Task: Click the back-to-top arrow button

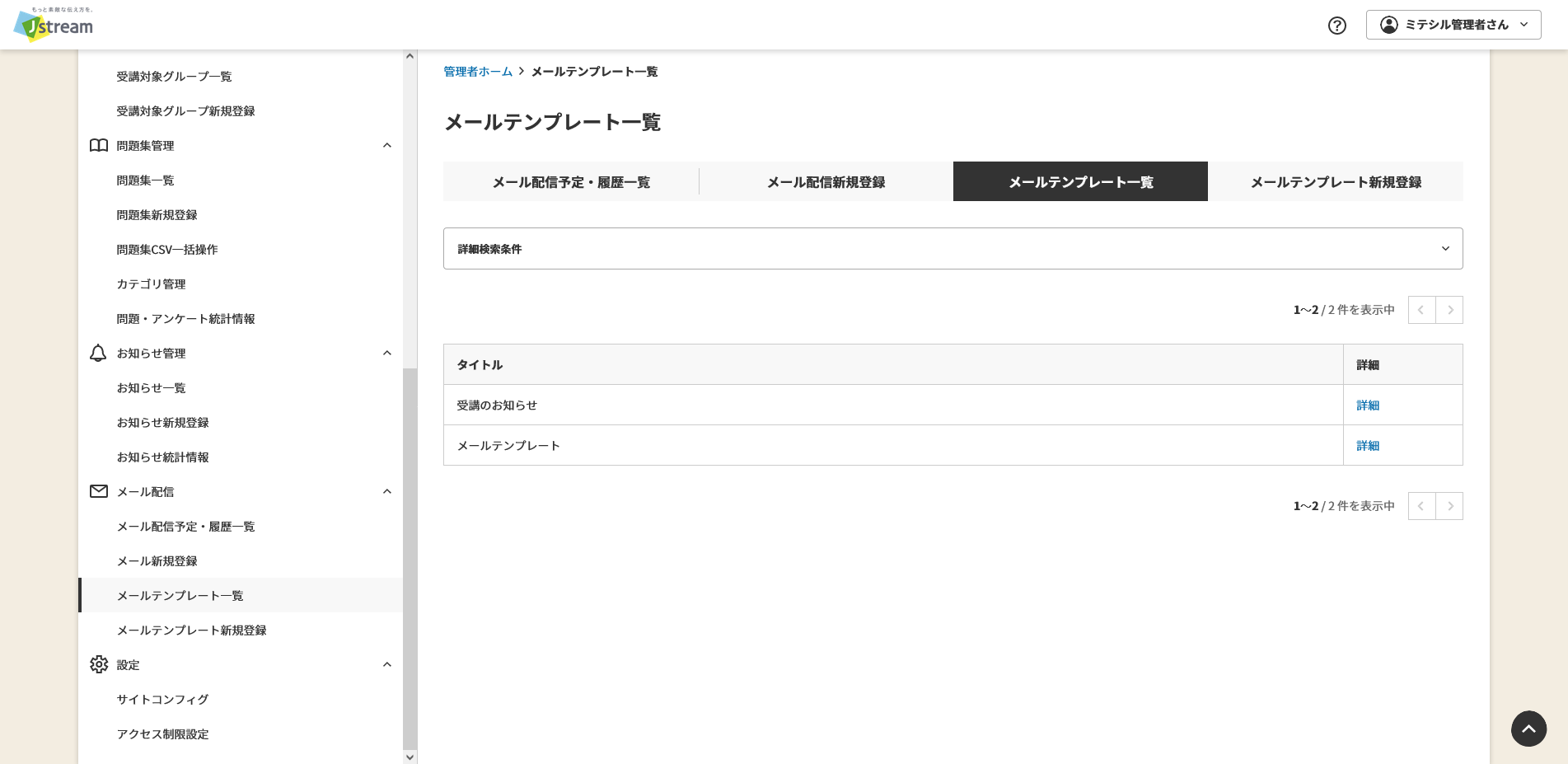Action: (1528, 729)
